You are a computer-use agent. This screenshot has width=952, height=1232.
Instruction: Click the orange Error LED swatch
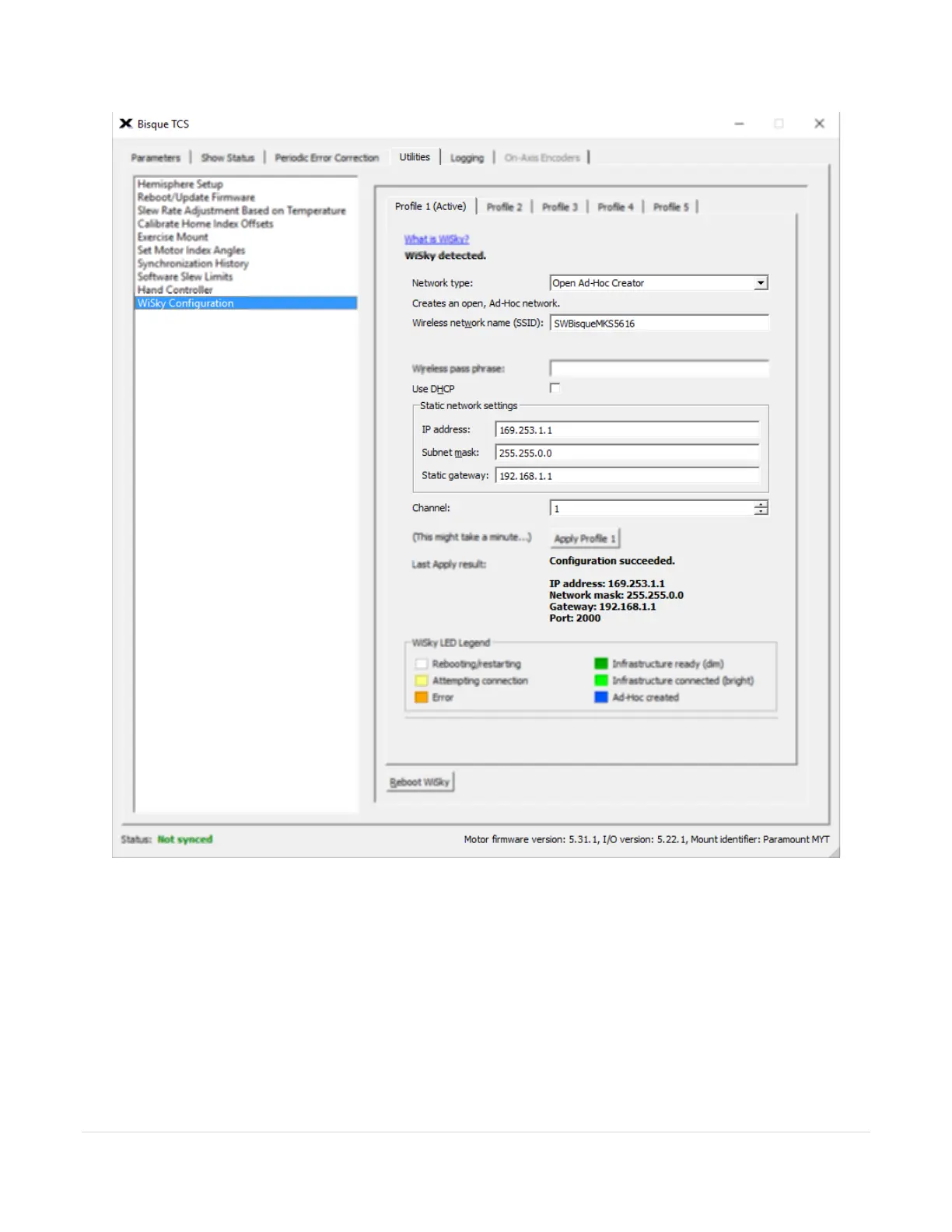coord(421,698)
